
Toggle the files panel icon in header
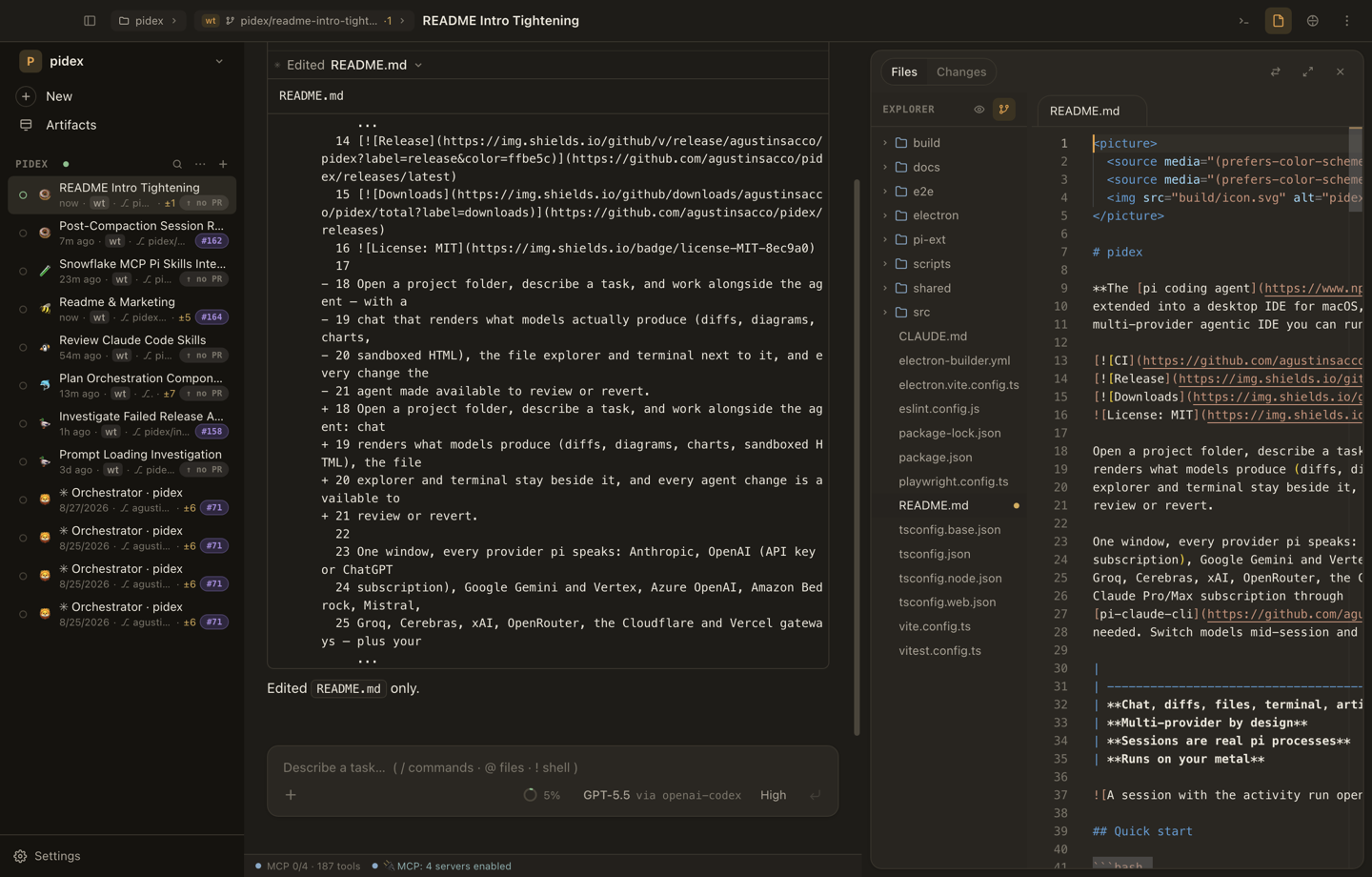[x=1278, y=21]
